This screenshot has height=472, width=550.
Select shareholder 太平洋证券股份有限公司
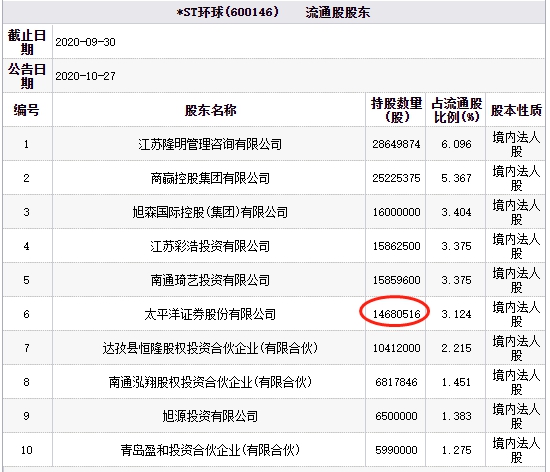pos(210,314)
